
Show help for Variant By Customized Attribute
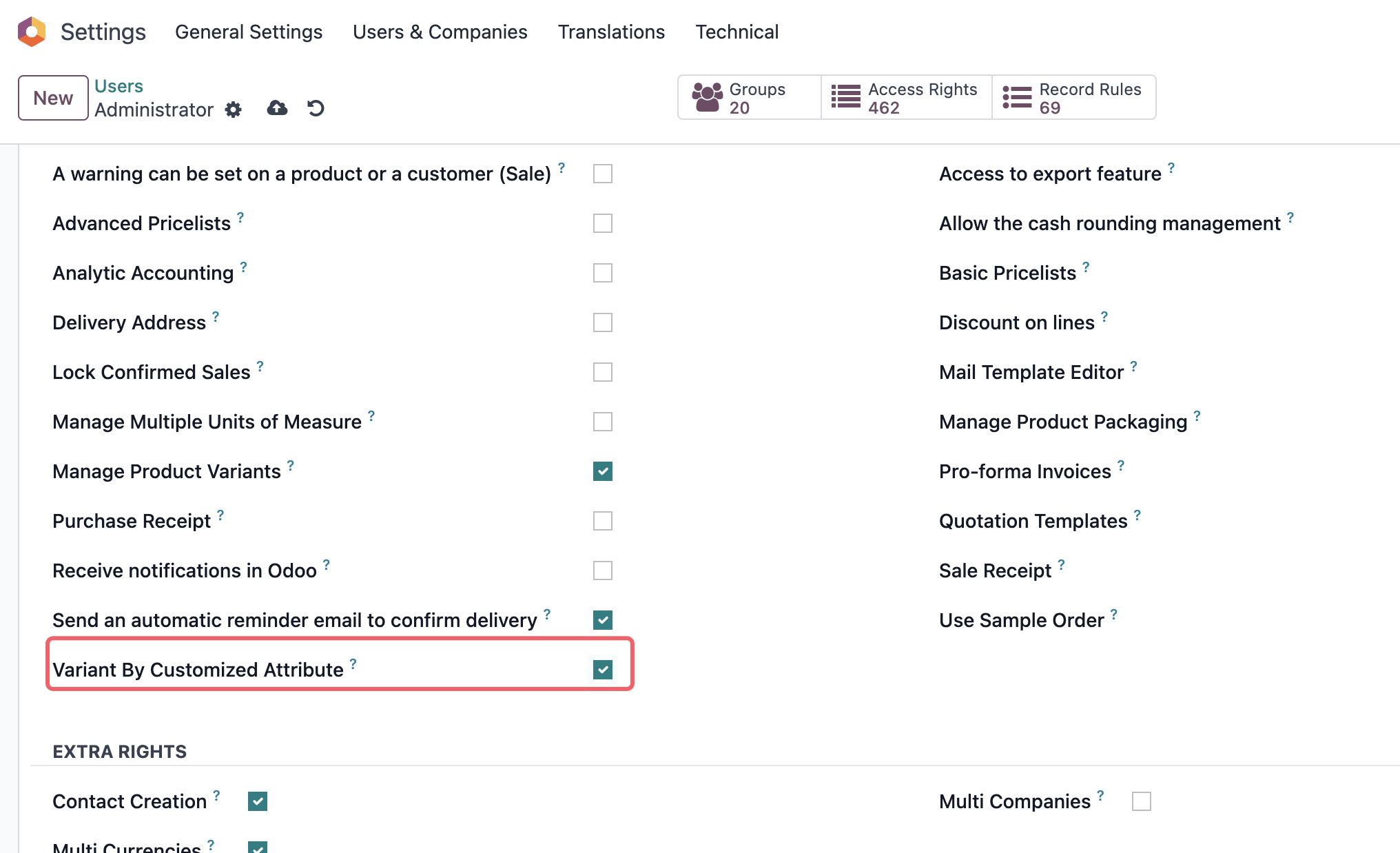353,664
